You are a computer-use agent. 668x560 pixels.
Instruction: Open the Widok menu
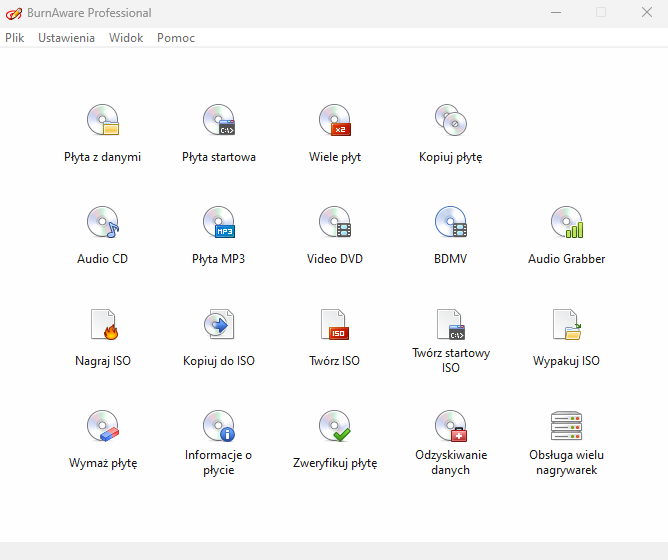pyautogui.click(x=126, y=38)
